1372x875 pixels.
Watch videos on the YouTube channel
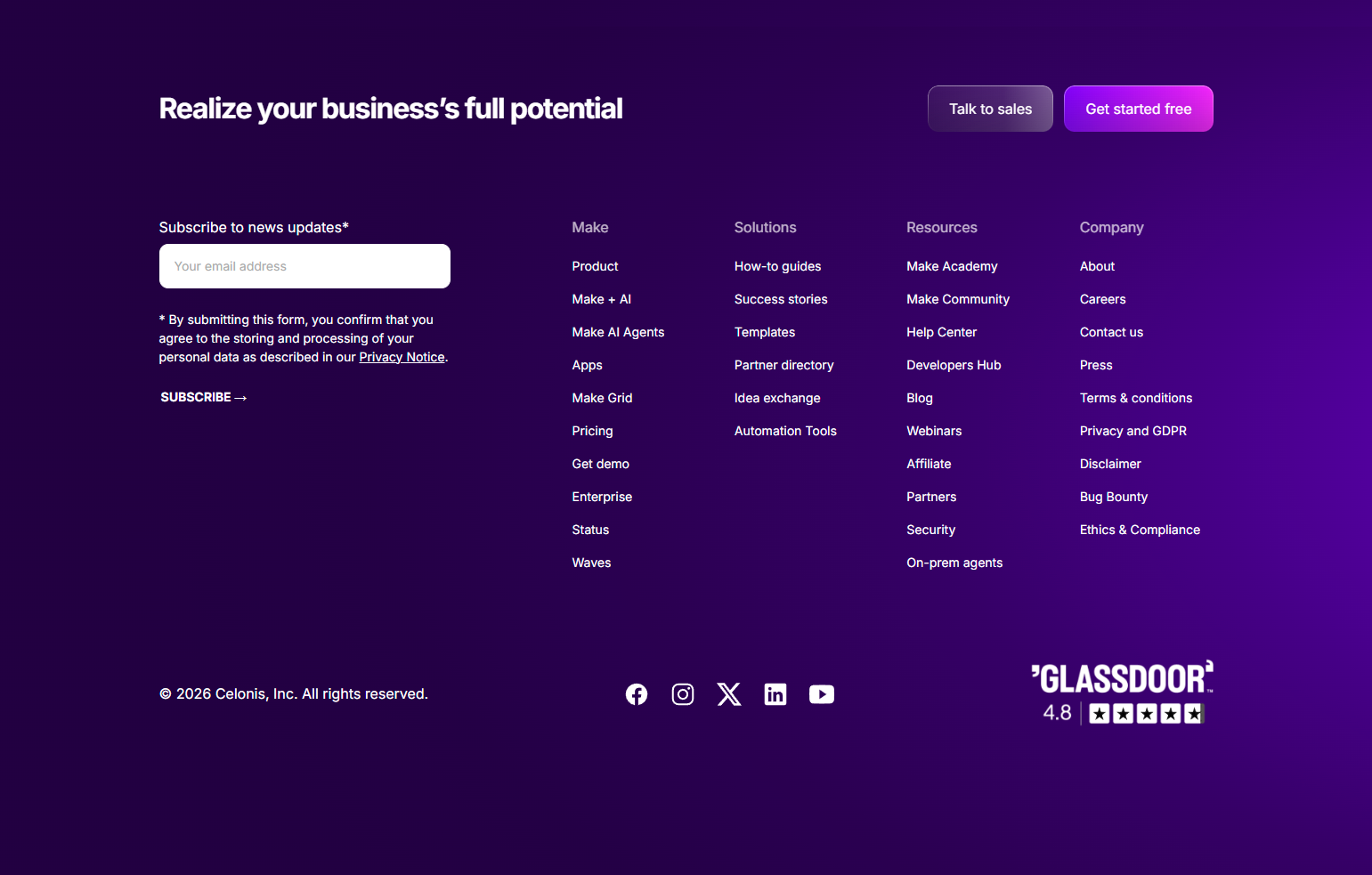(822, 694)
